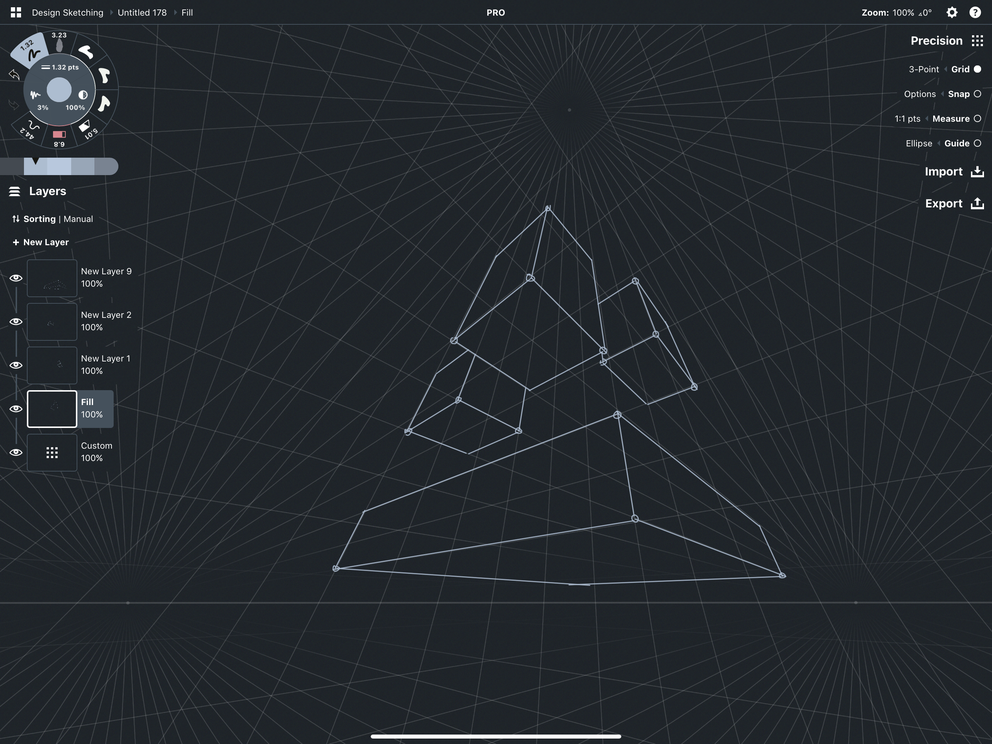Screen dimensions: 992x744
Task: Enable the Snap option
Action: point(976,92)
